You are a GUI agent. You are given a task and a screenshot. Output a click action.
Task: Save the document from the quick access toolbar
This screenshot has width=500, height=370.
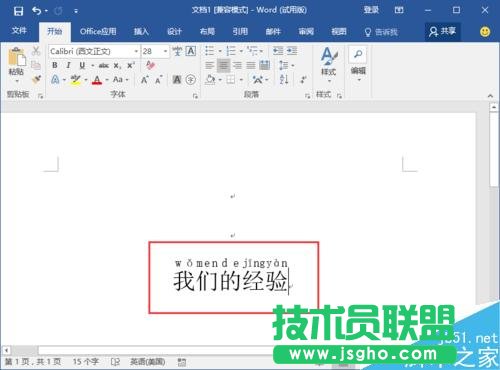pyautogui.click(x=18, y=11)
